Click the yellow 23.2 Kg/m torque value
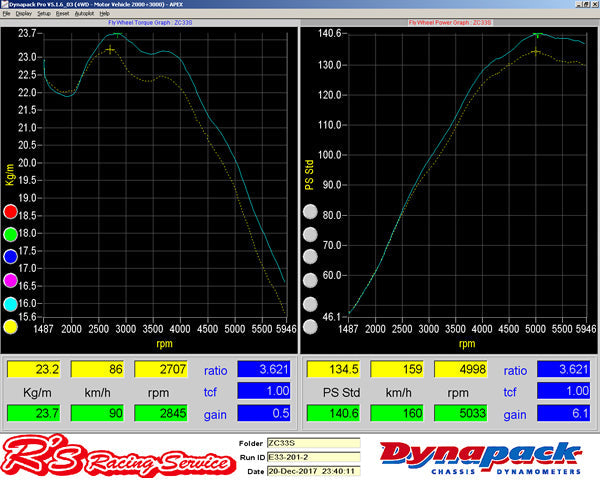This screenshot has width=600, height=480. (x=33, y=369)
